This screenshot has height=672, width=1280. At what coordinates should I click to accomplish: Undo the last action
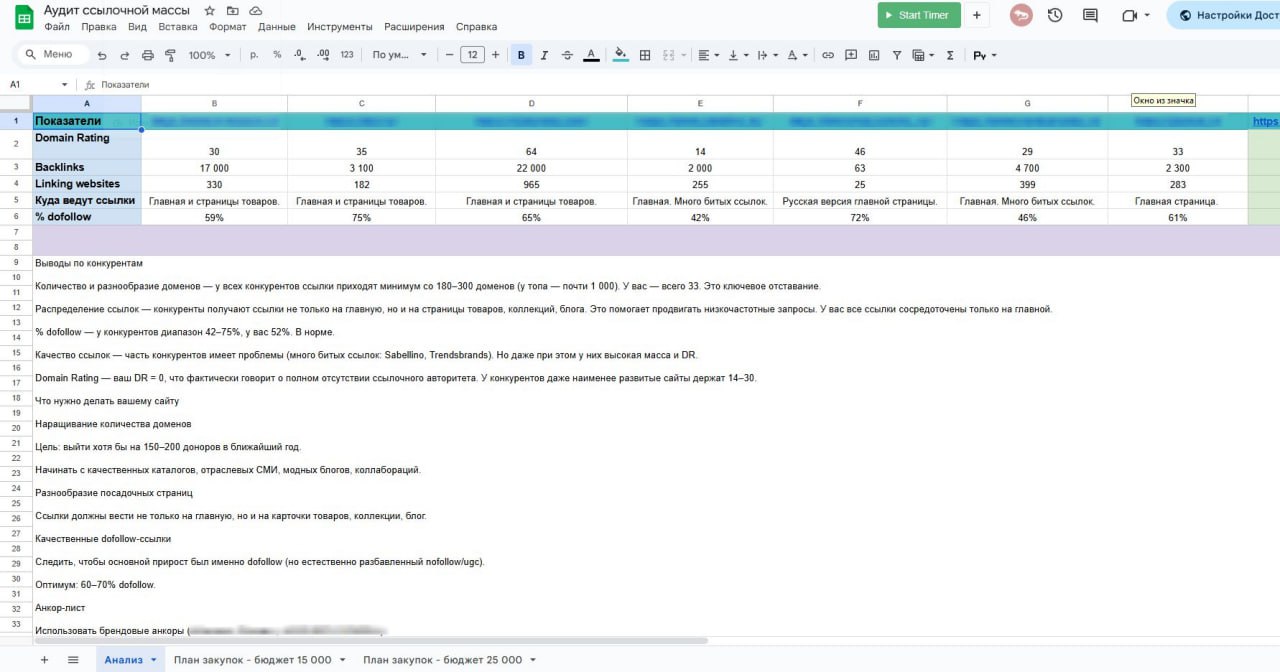tap(102, 55)
